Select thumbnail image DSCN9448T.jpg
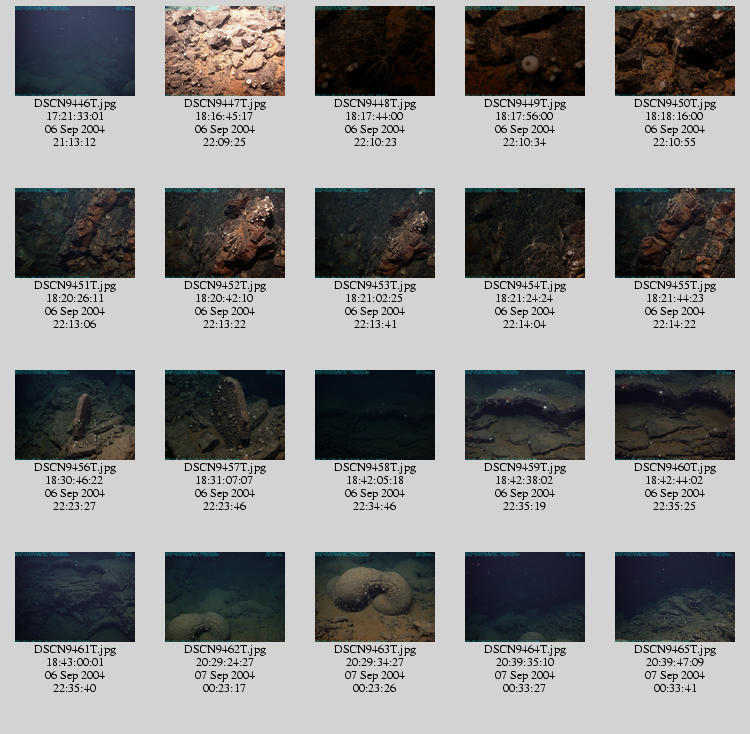750x734 pixels. coord(375,51)
